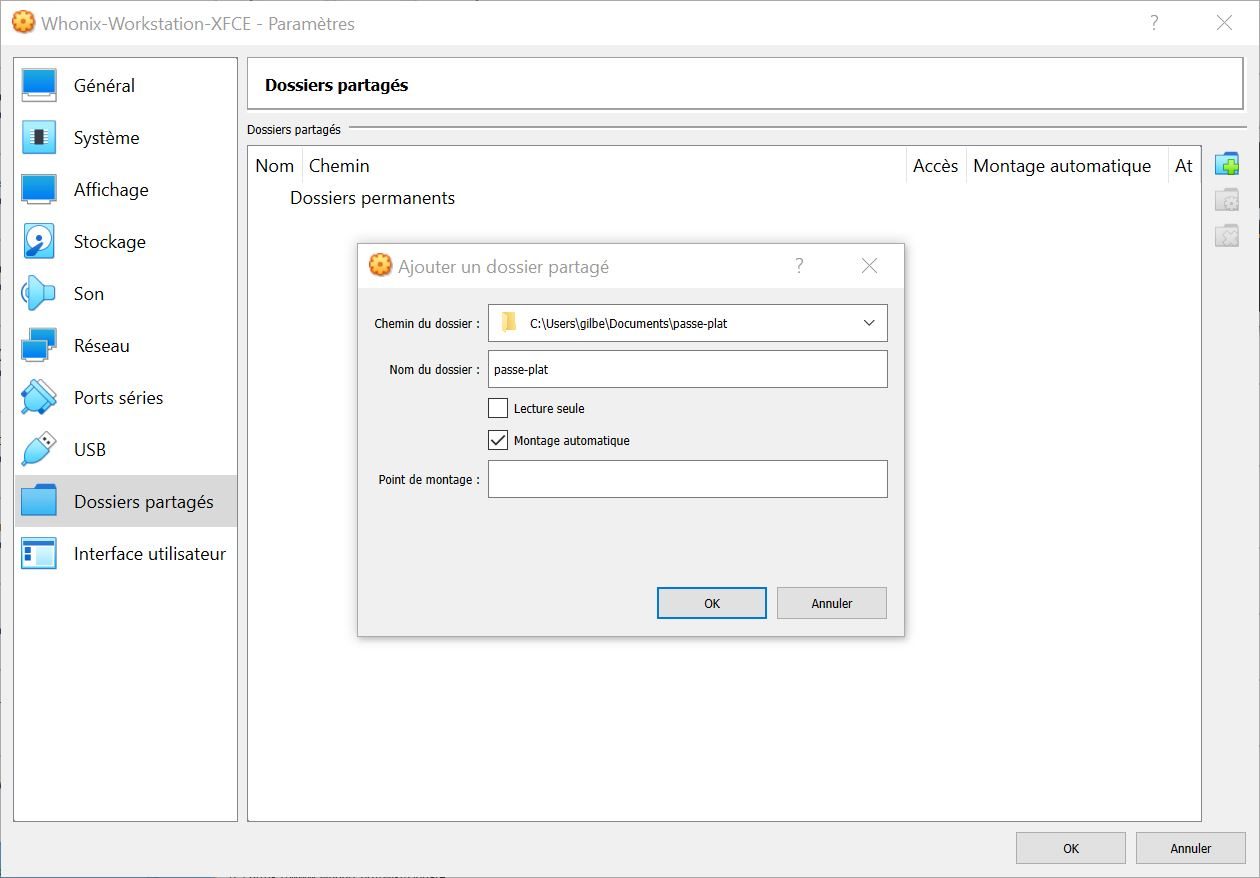Click Annuler in the Ajouter dialog

832,603
